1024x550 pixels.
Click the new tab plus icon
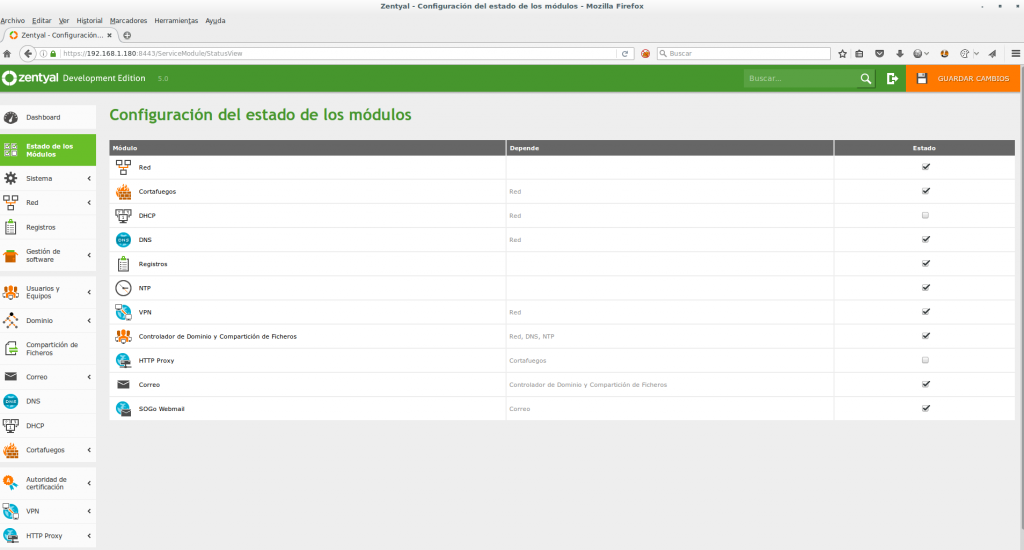coord(127,35)
